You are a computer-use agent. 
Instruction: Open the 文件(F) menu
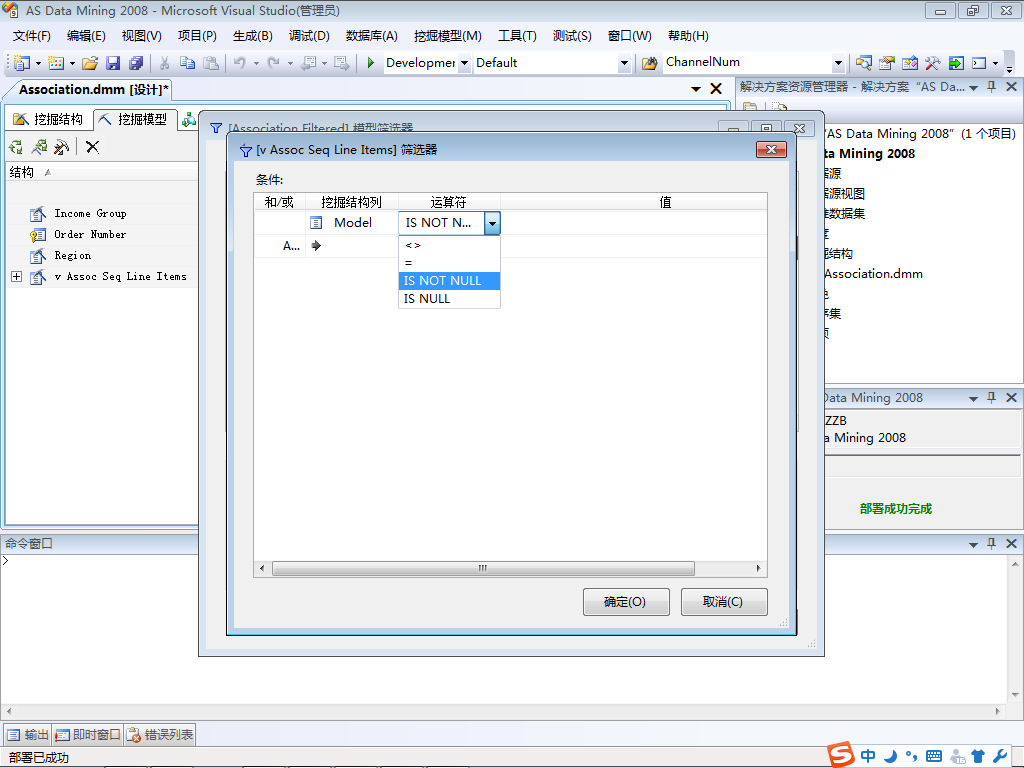point(31,36)
